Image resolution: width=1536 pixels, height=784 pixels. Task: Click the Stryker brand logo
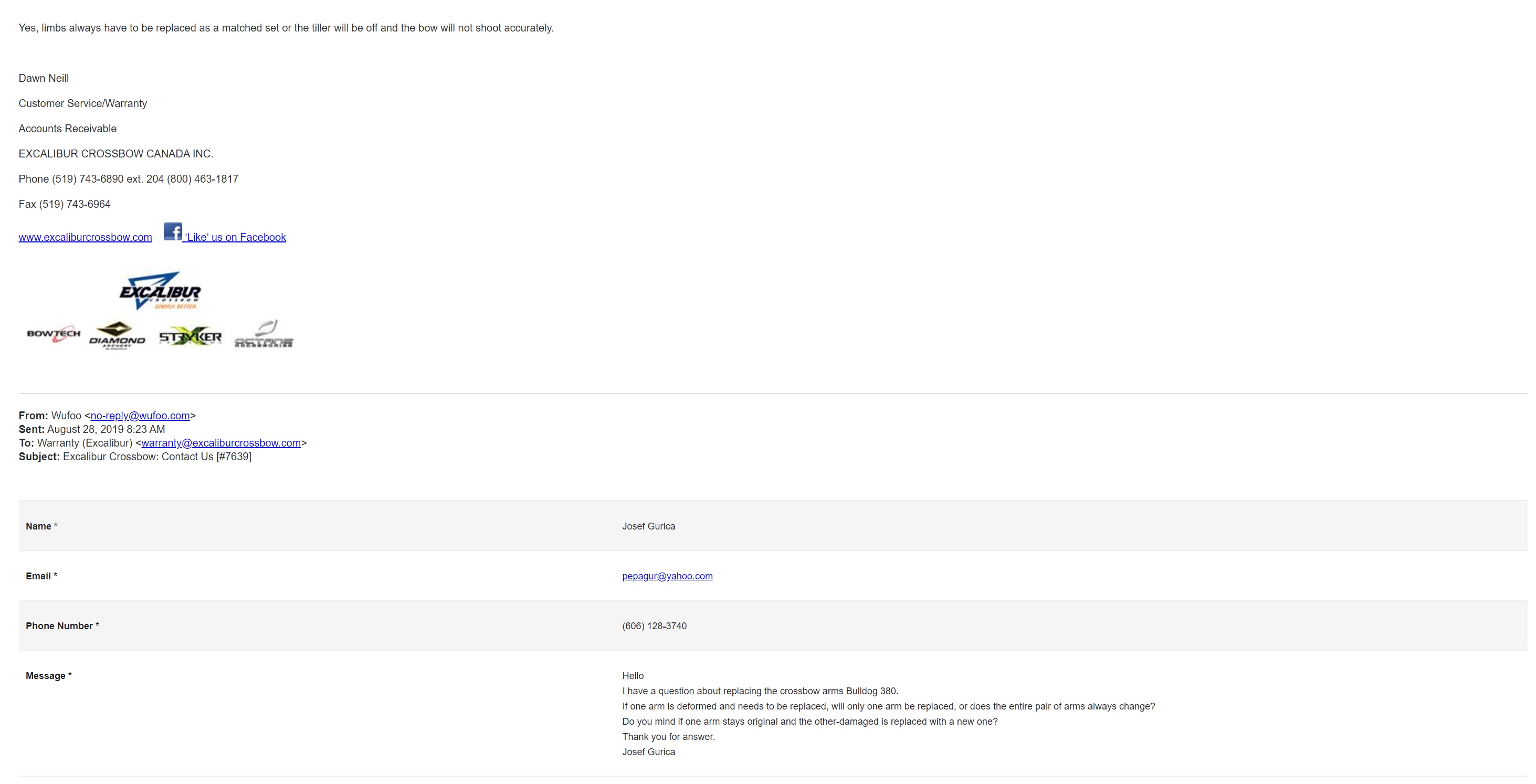[190, 336]
